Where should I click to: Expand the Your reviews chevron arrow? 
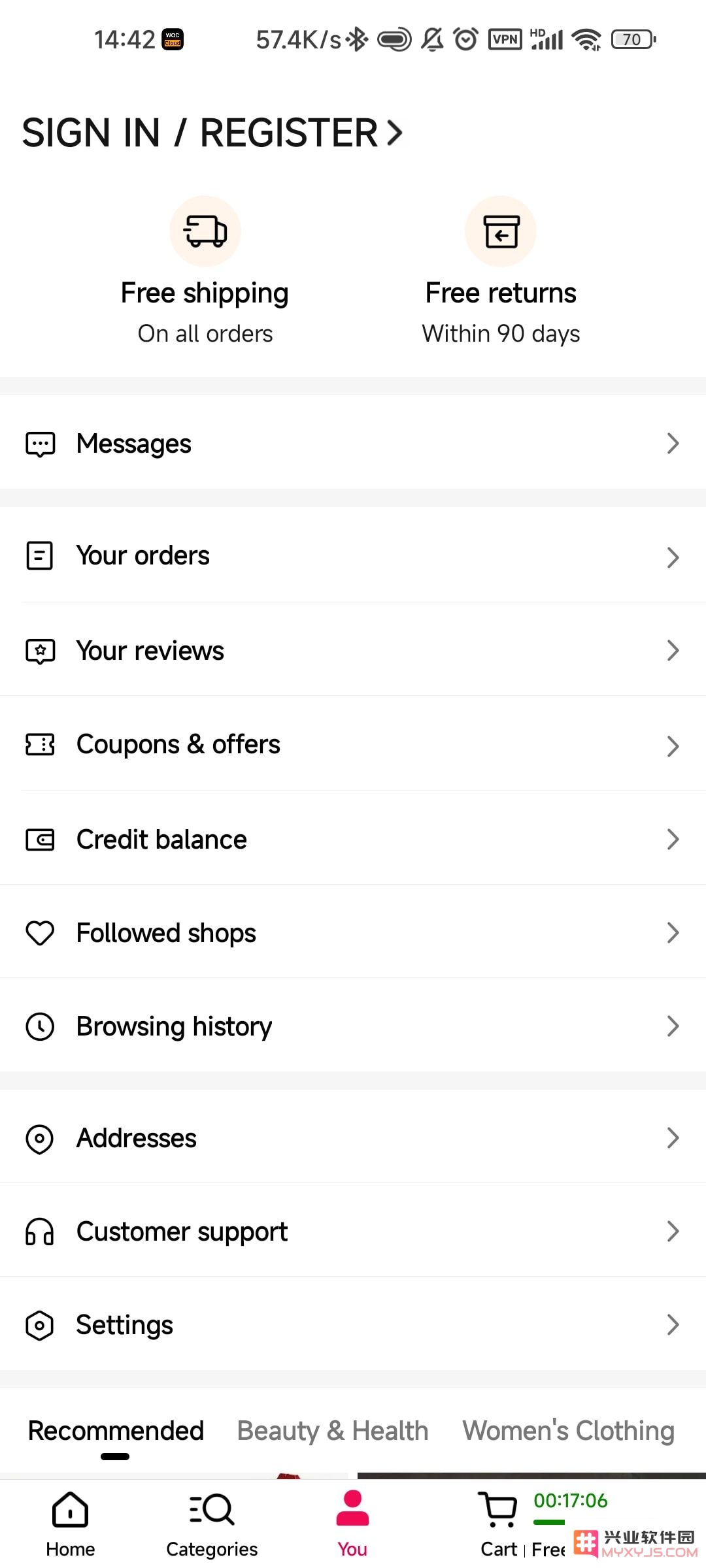673,651
